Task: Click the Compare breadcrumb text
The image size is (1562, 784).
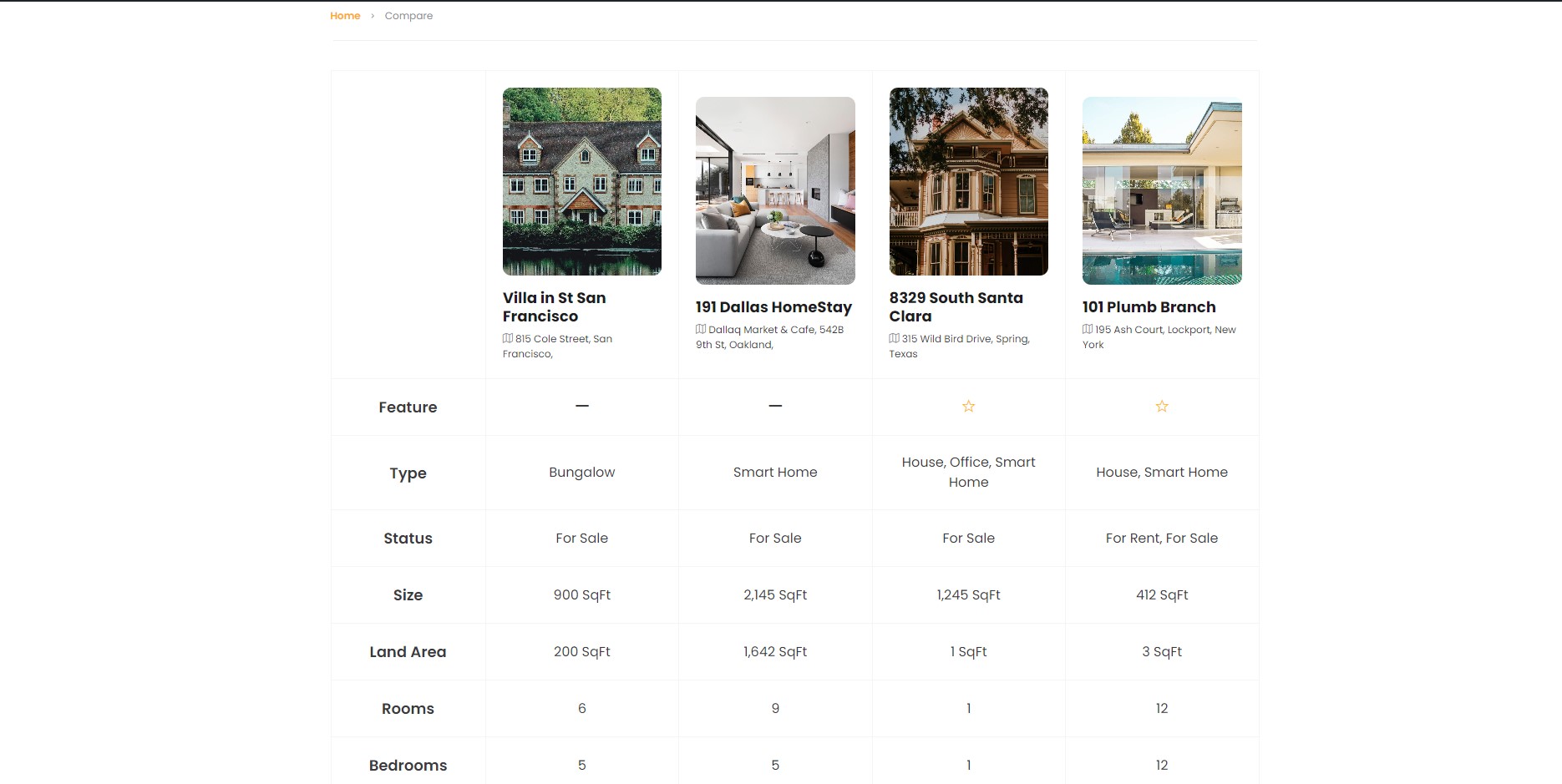Action: [408, 16]
